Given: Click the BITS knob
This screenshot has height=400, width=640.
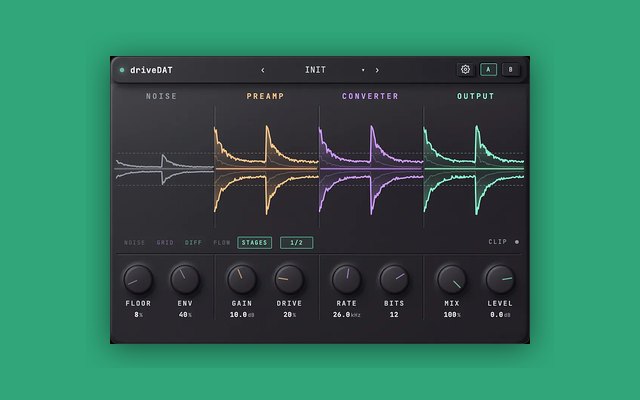Looking at the screenshot, I should point(394,280).
